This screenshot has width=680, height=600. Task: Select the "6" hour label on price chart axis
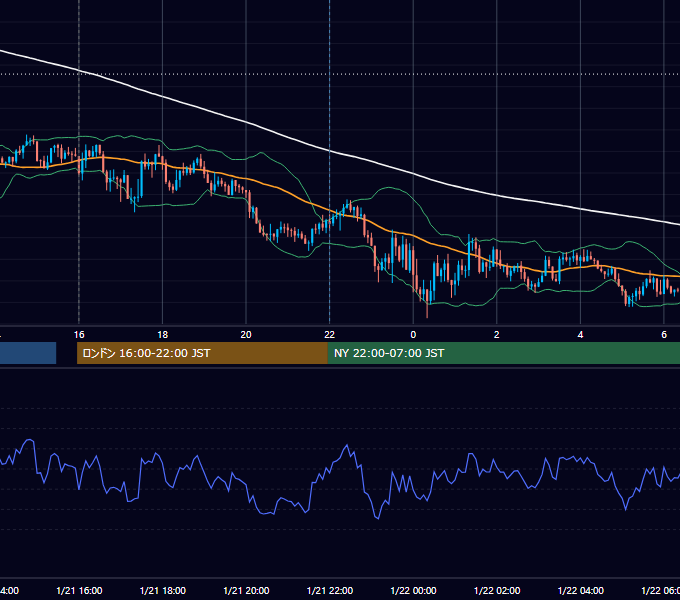(664, 335)
